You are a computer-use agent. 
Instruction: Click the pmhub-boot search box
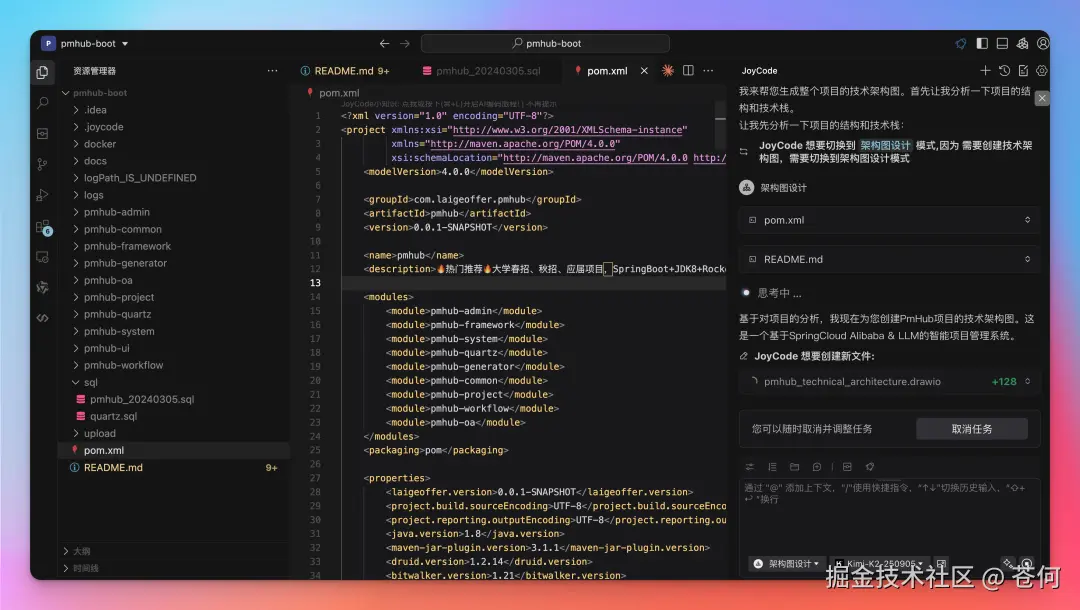[546, 43]
